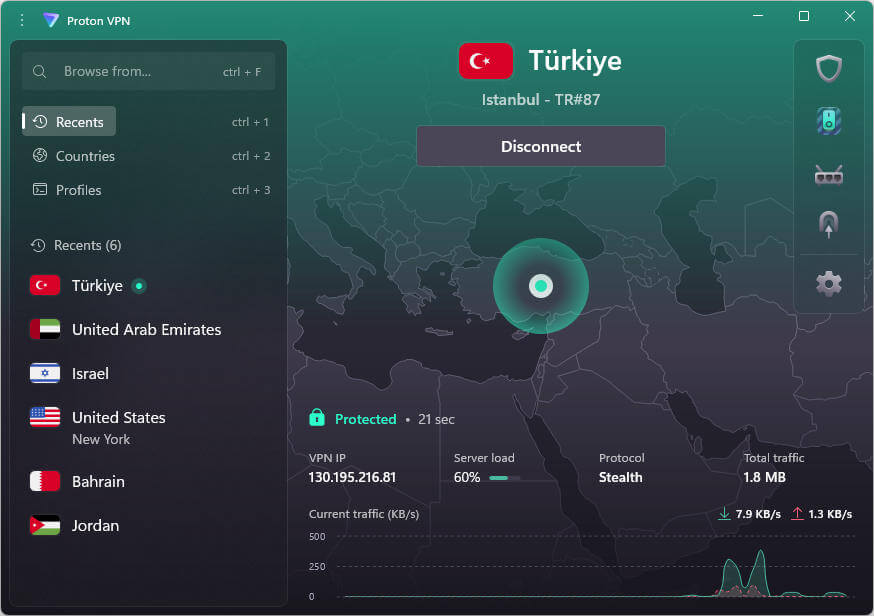Maximize the Proton VPN window
874x616 pixels.
(804, 16)
